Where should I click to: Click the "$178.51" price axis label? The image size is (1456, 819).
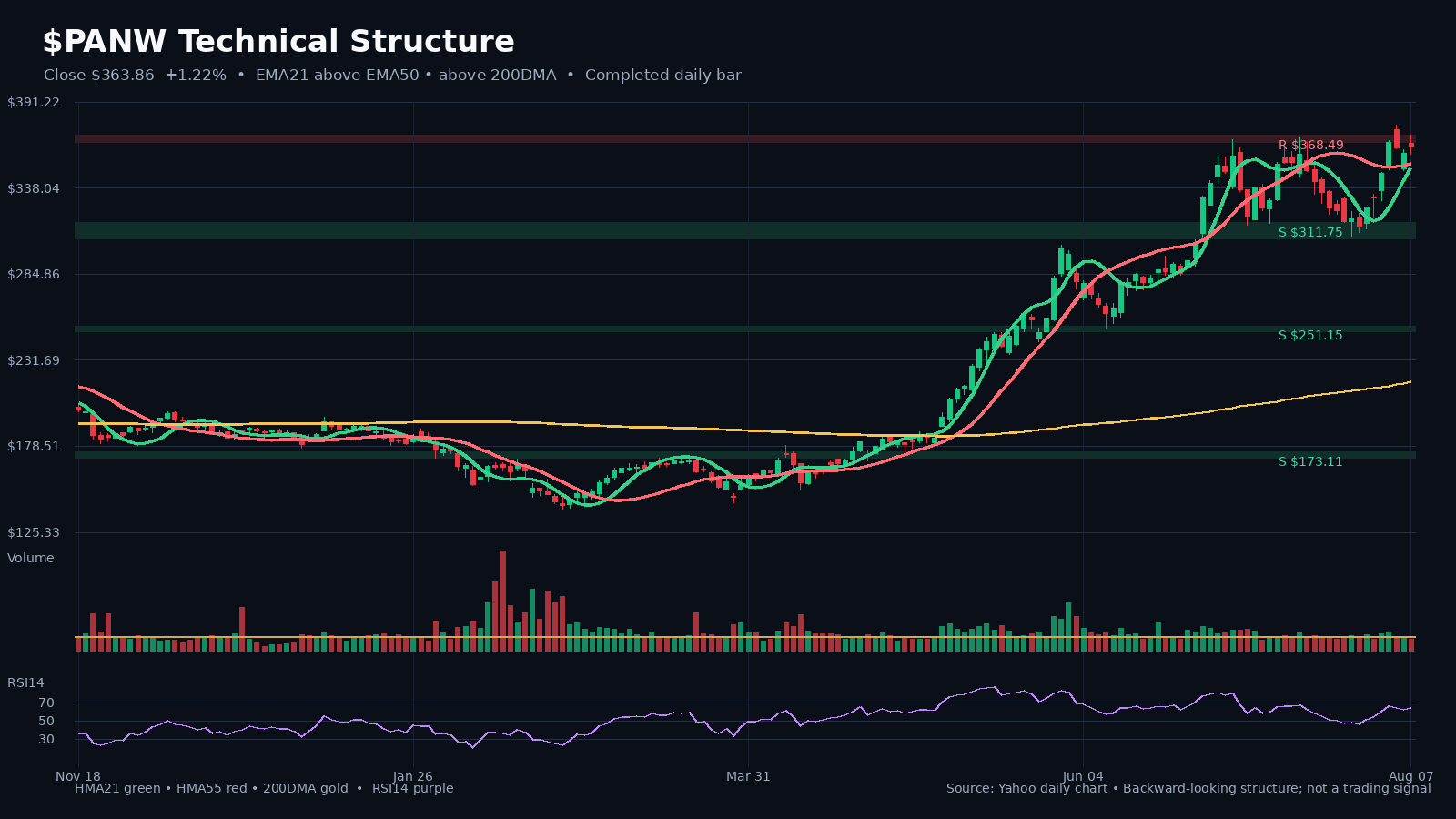click(x=34, y=446)
